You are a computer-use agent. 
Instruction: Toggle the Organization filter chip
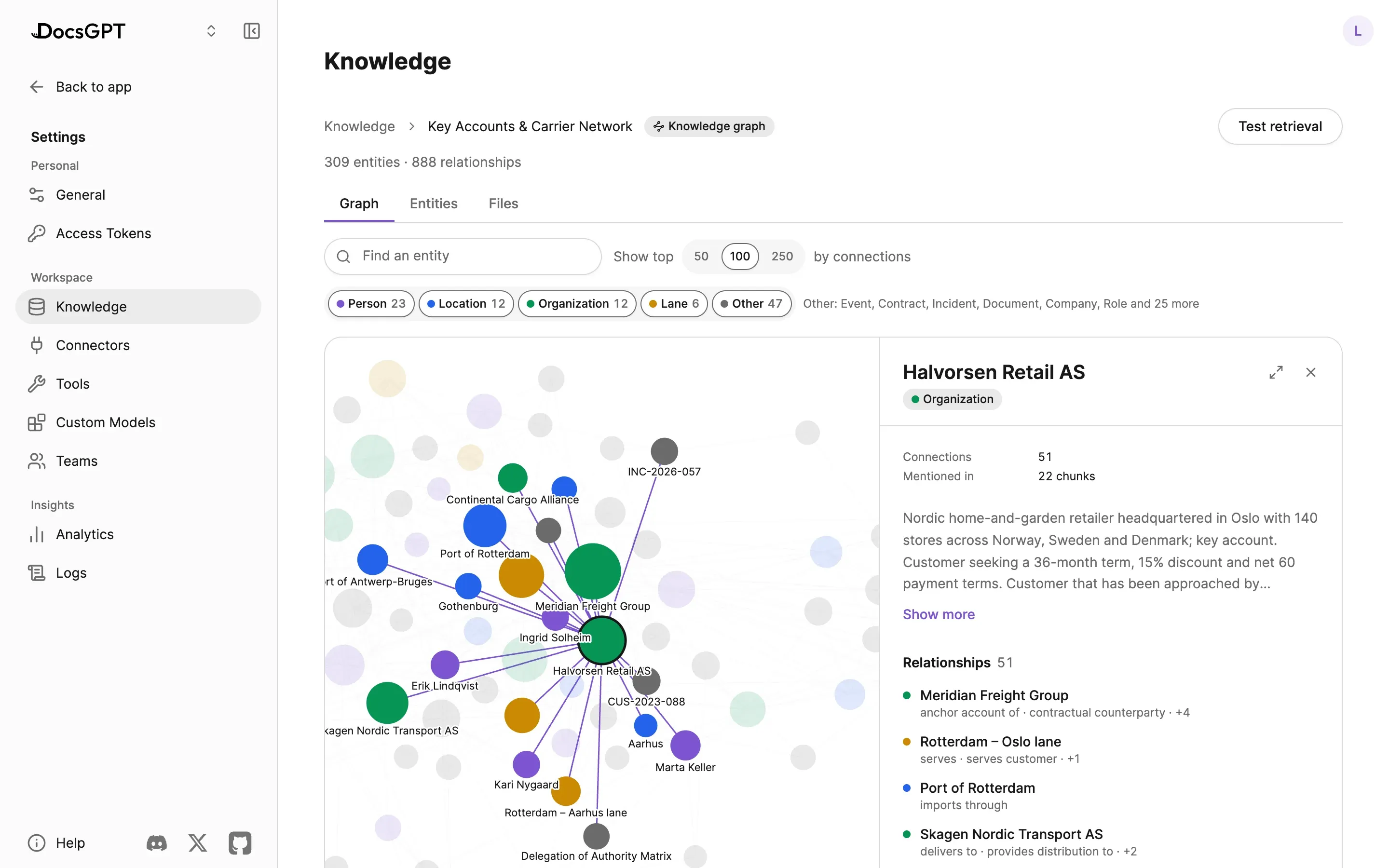pos(577,304)
